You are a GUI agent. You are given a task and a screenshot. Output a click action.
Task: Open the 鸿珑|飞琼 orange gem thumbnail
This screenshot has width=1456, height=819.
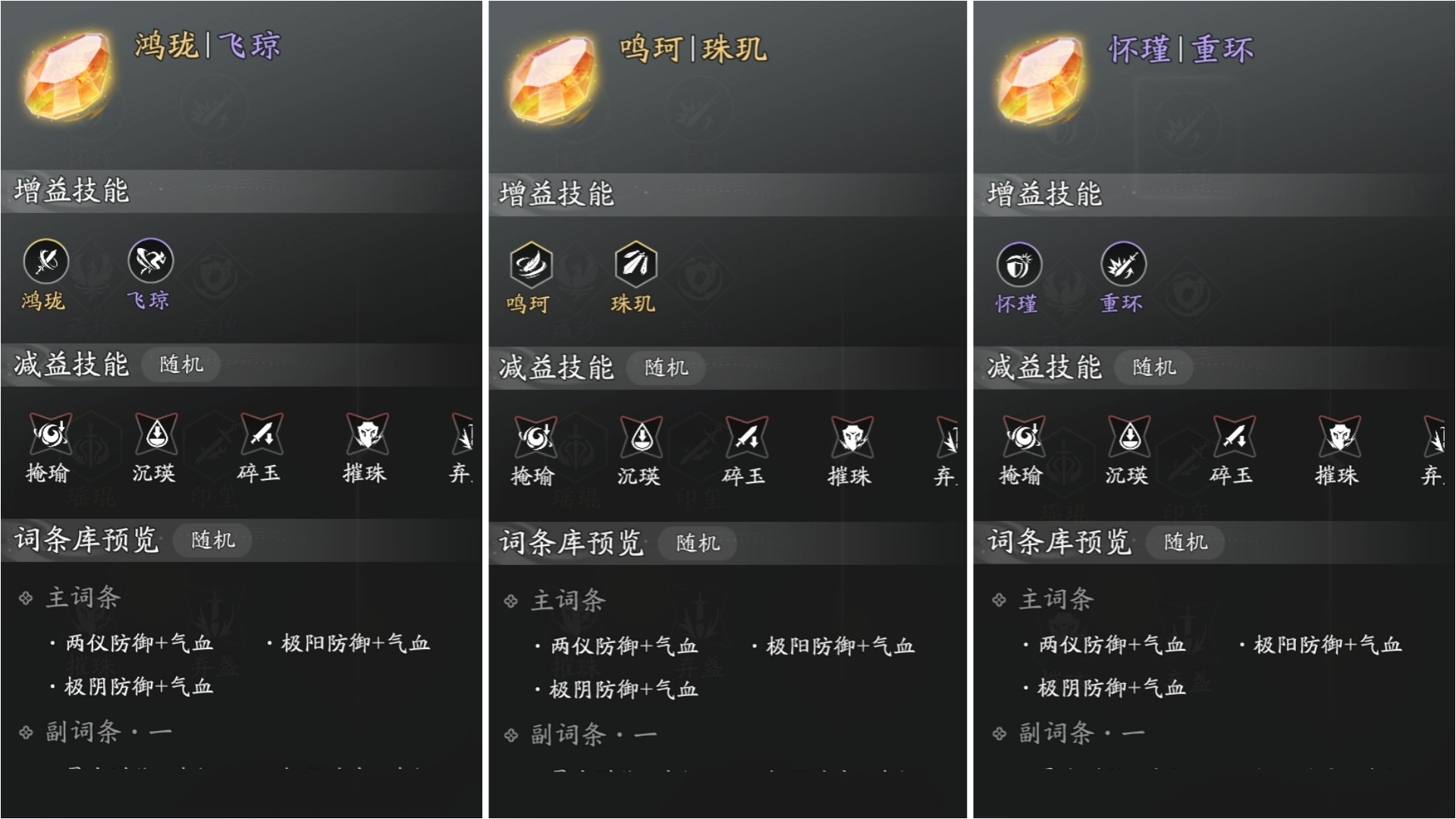68,78
